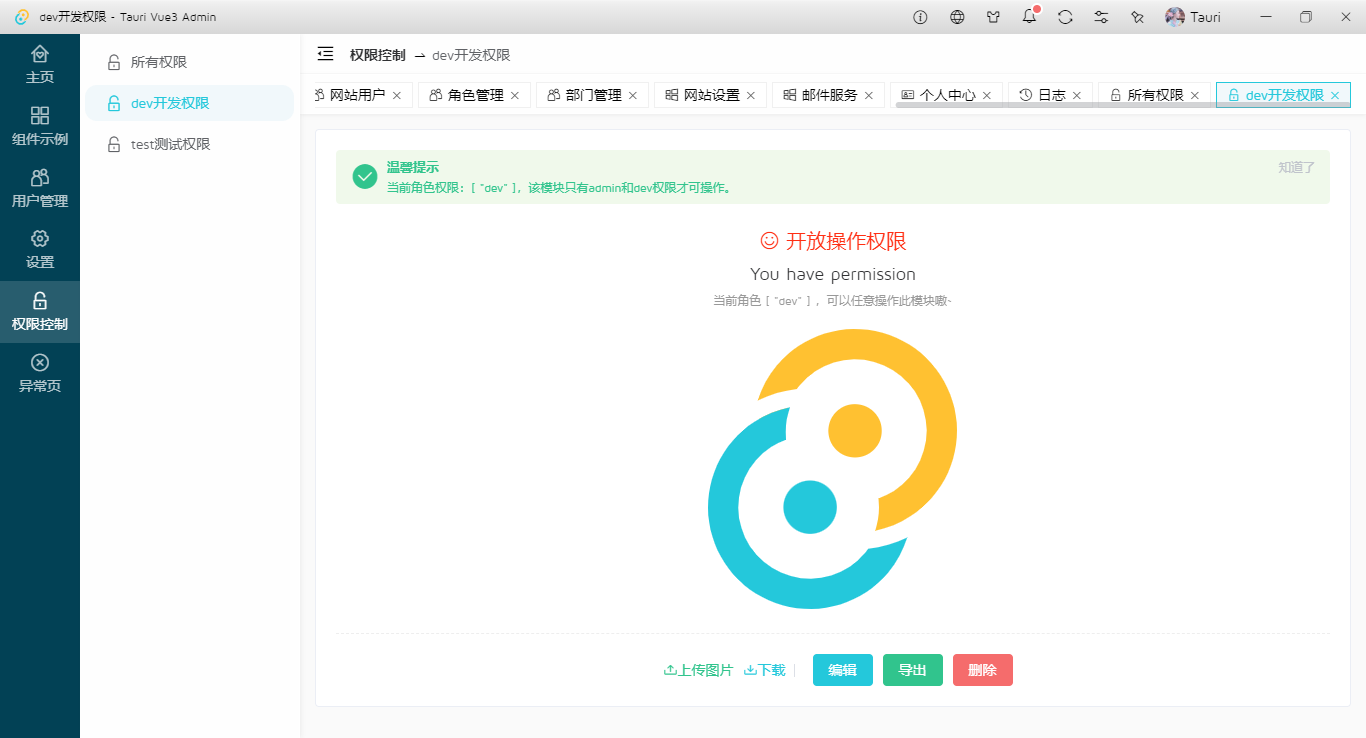
Task: Close the 部门管理 tab
Action: click(633, 96)
